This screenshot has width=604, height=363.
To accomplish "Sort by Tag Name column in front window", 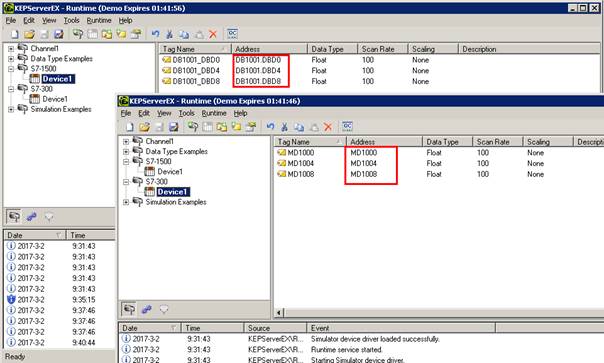I will tap(310, 142).
